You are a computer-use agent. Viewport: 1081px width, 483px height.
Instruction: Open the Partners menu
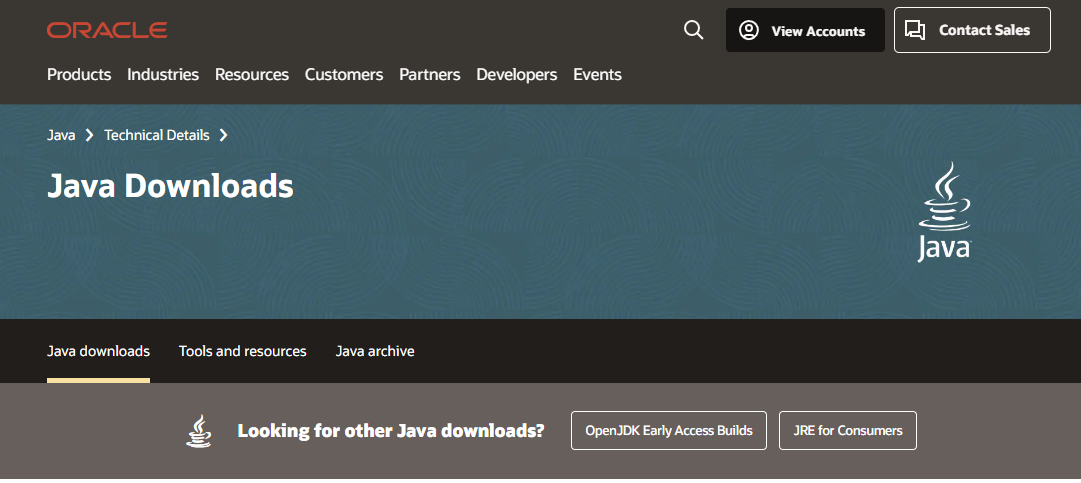pos(430,74)
